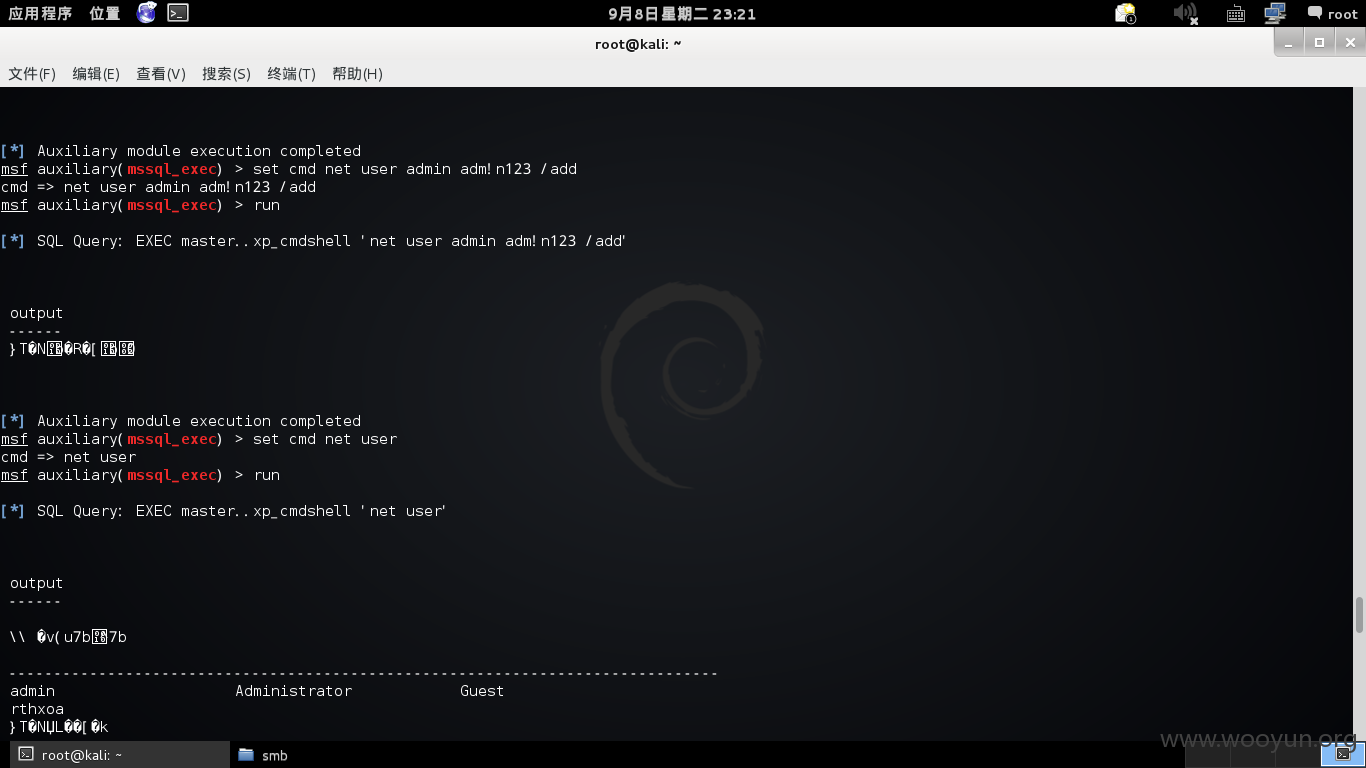Switch to root@kali taskbar entry
1366x768 pixels.
coord(119,755)
